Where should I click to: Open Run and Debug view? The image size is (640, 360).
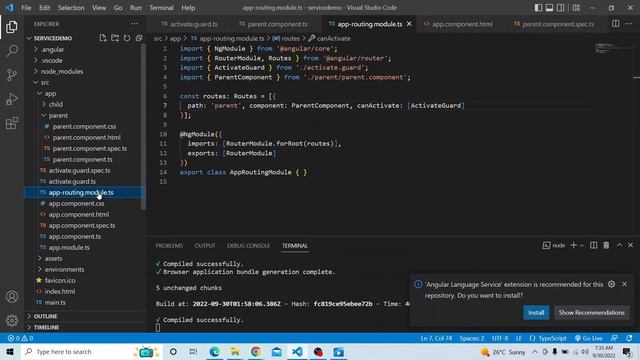[x=12, y=99]
